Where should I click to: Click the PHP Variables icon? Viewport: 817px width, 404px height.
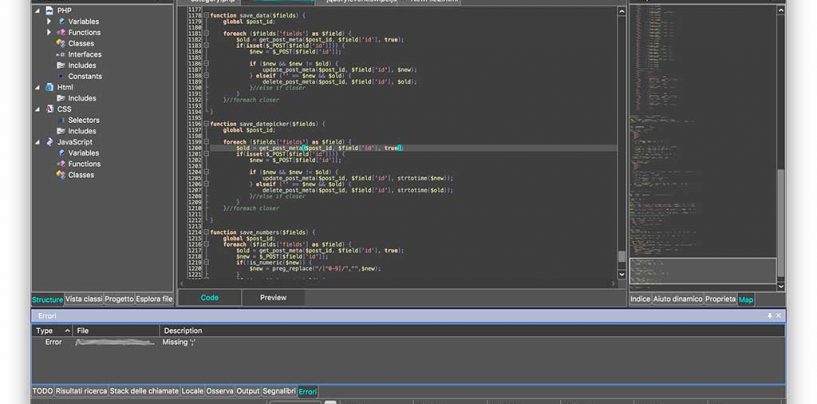pos(61,21)
